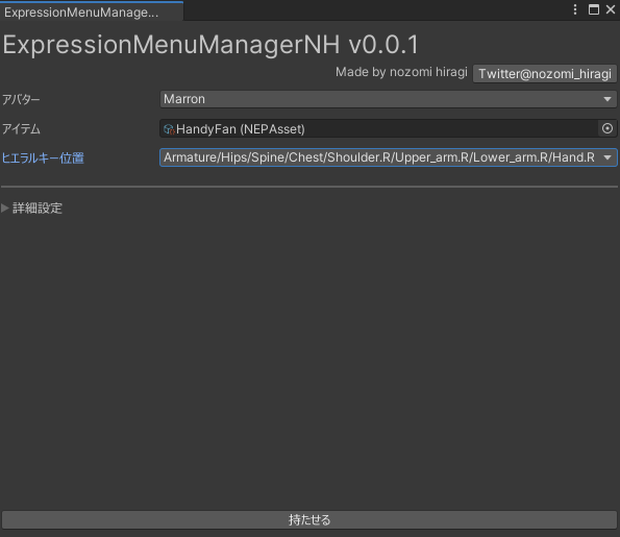Image resolution: width=620 pixels, height=537 pixels.
Task: Click the HandyFan (NEPAsset) item field
Action: [x=388, y=129]
